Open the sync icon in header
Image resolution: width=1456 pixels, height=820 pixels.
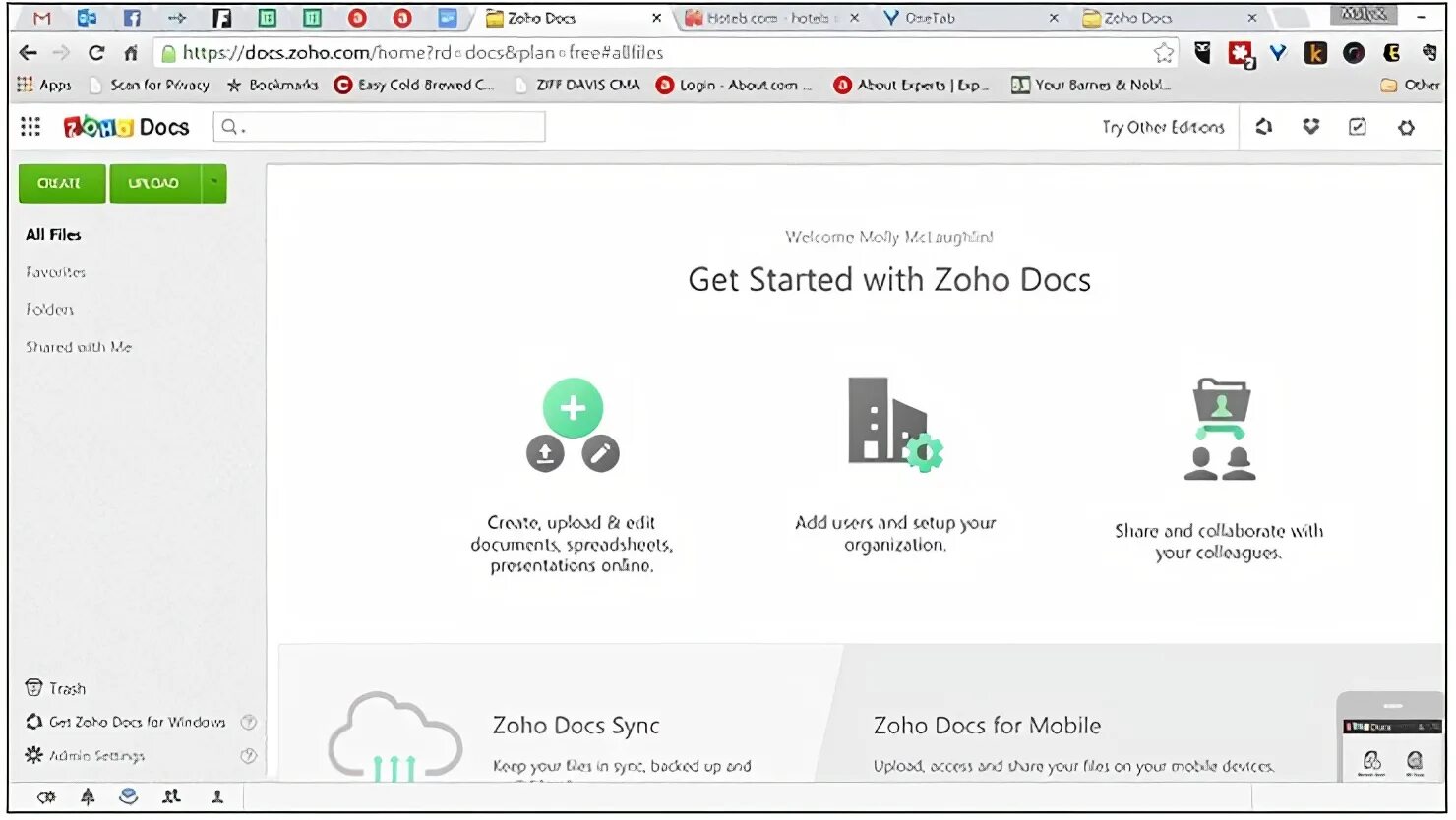[x=1264, y=127]
